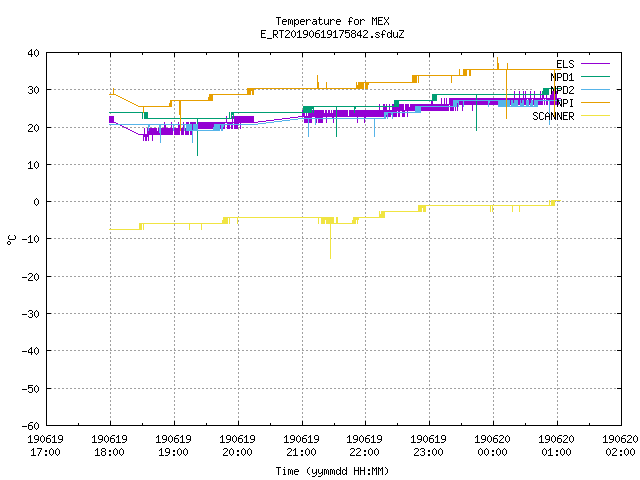640x480 pixels.
Task: Click the NPI legend label
Action: coord(565,103)
